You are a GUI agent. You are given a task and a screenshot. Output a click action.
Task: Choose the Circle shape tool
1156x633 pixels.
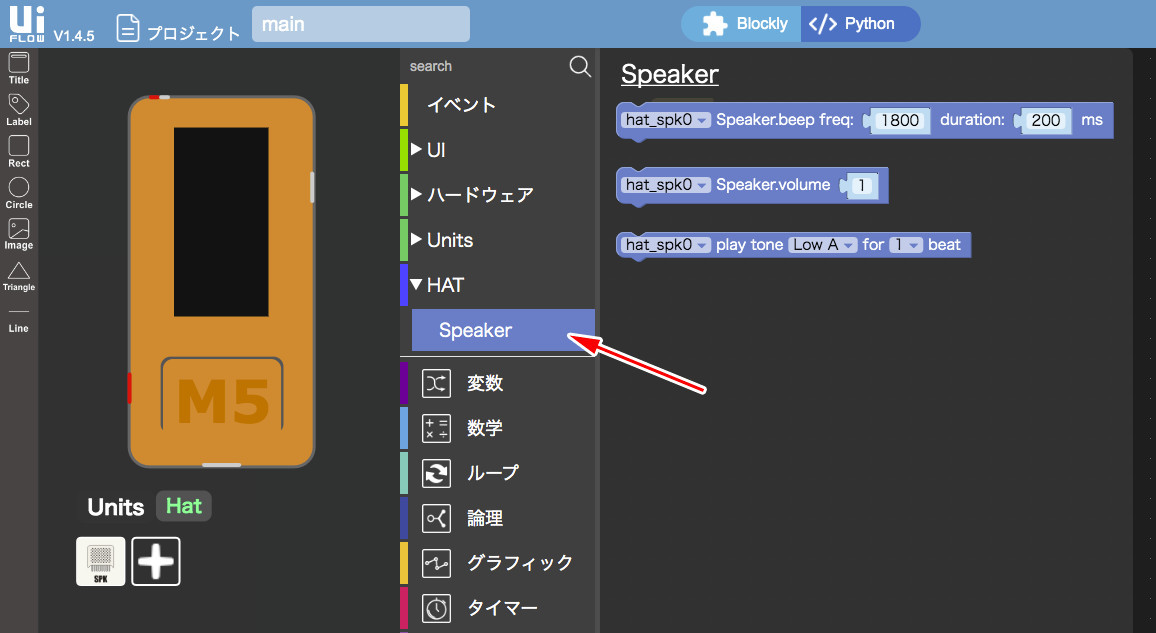click(x=18, y=190)
